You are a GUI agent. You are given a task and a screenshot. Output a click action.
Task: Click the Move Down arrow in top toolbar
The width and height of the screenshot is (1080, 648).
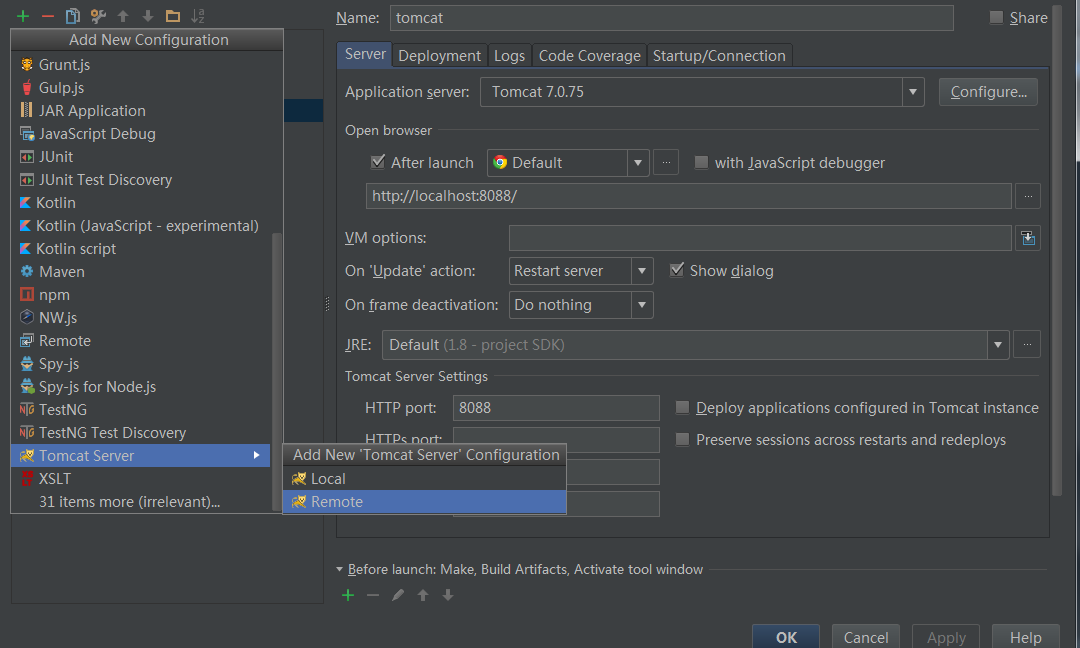coord(147,16)
